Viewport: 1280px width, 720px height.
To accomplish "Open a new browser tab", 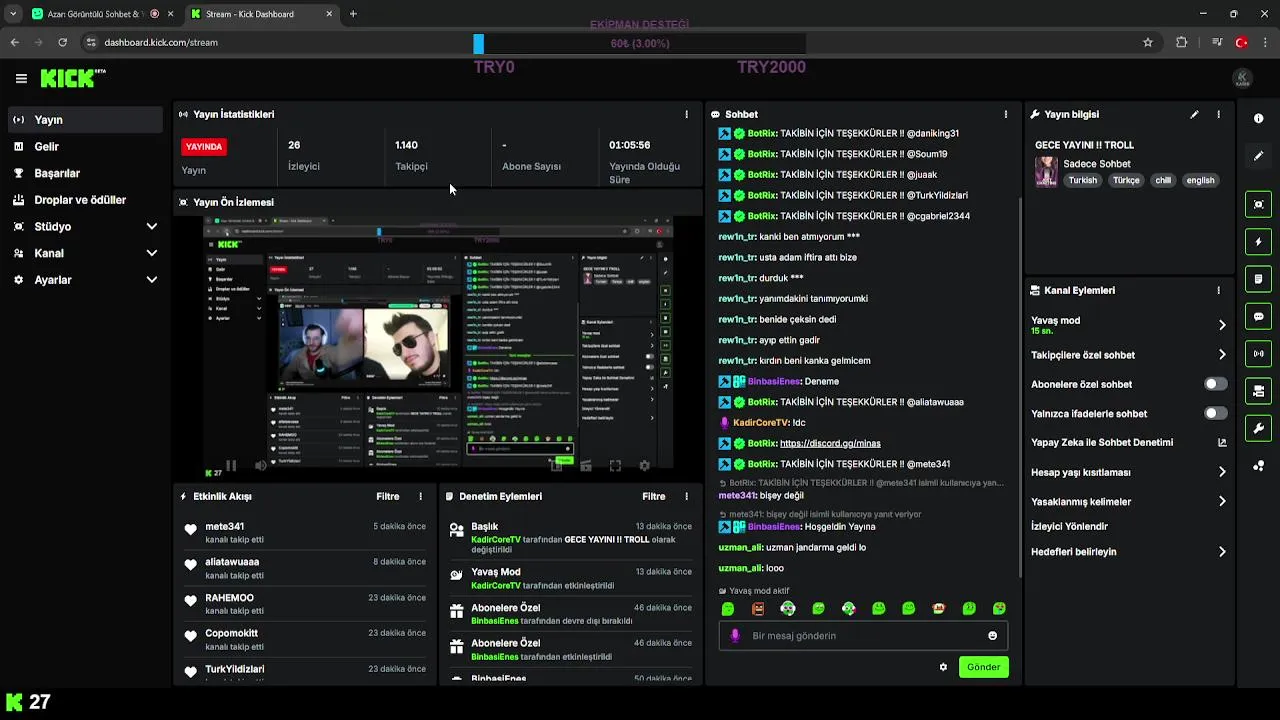I will (x=353, y=14).
